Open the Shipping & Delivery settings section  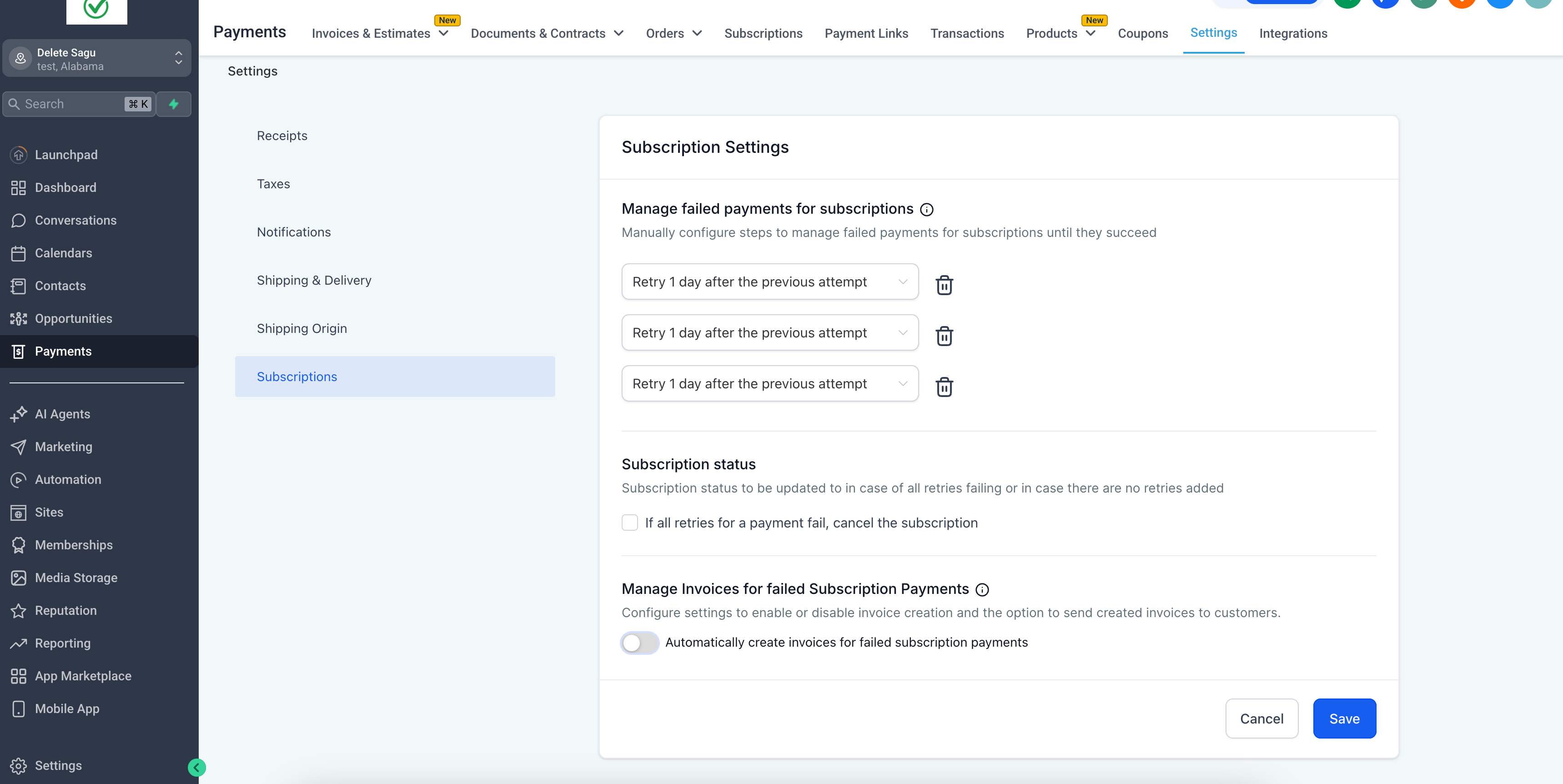(x=314, y=280)
